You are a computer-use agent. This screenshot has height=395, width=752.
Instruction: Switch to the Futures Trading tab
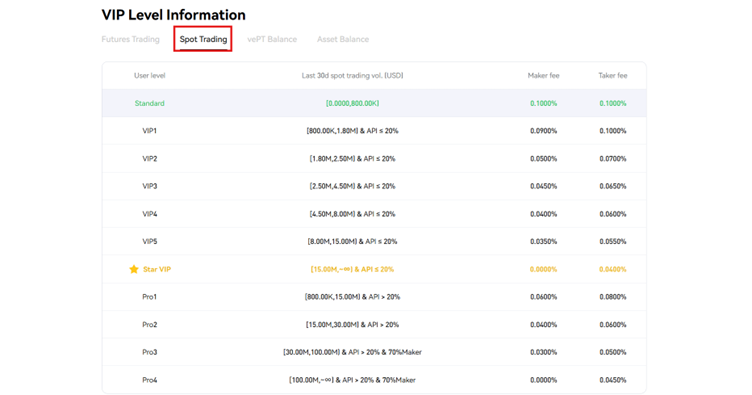[x=130, y=39]
